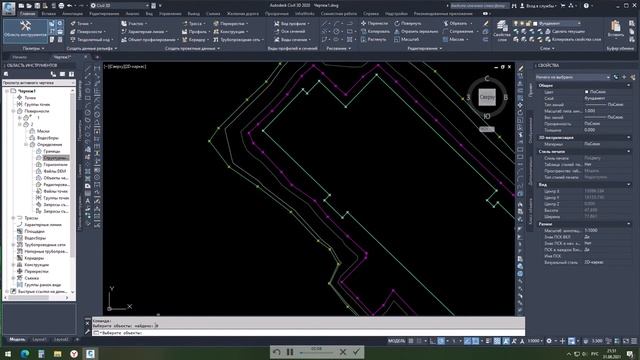Click the Участок parcel ribbon tool
This screenshot has width=640, height=360.
(x=134, y=24)
